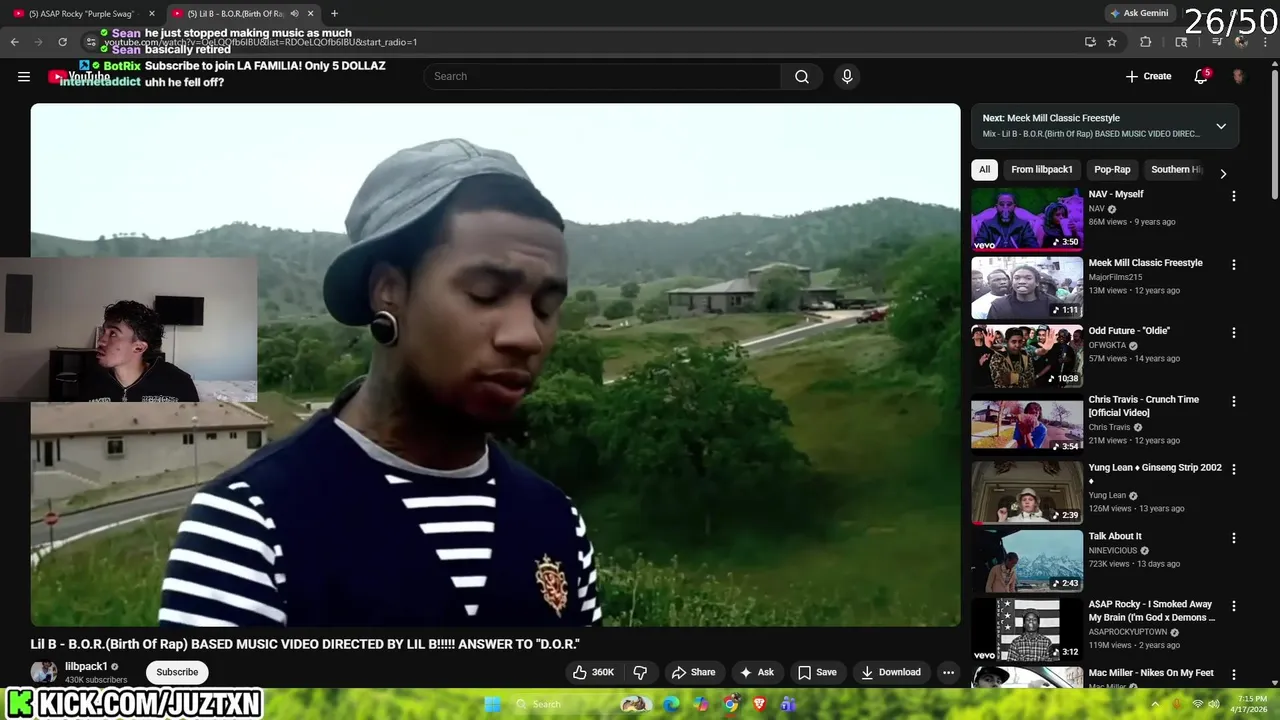Open more actions ellipsis under video
The image size is (1280, 720).
coord(948,672)
